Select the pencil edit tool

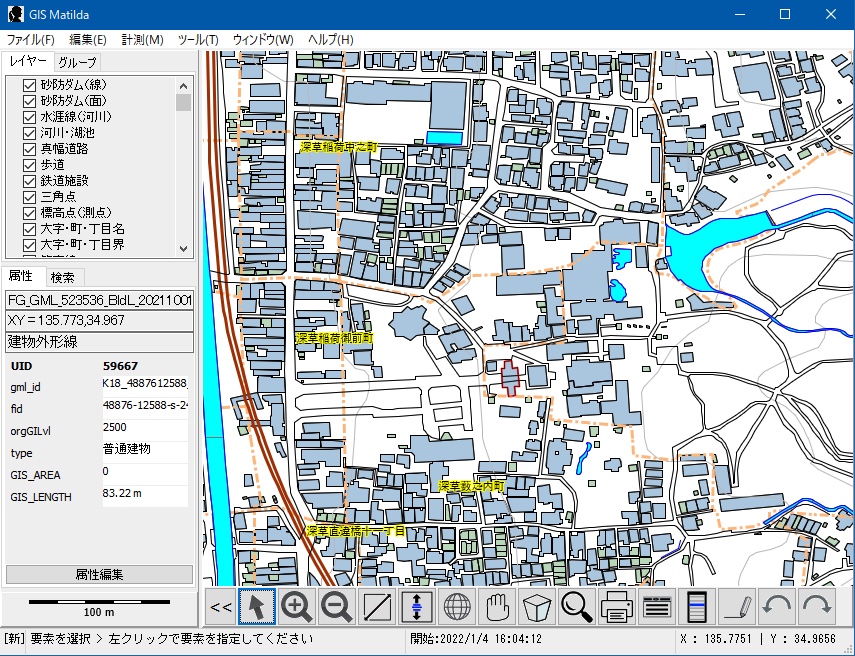click(x=737, y=606)
